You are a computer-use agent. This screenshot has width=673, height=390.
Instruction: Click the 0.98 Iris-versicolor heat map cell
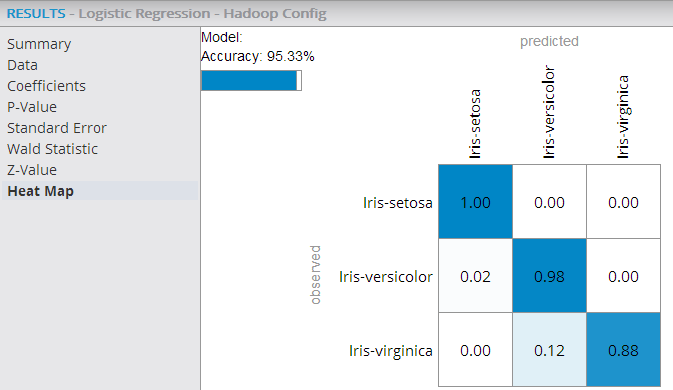(x=549, y=275)
